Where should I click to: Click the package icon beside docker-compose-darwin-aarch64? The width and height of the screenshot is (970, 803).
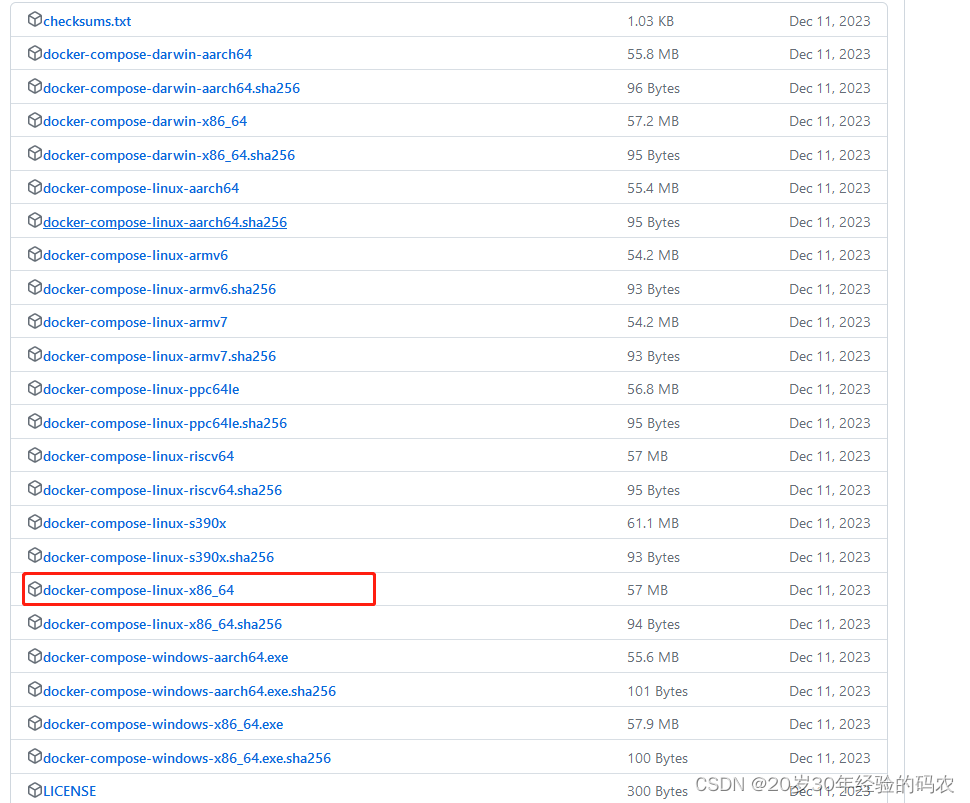coord(35,53)
